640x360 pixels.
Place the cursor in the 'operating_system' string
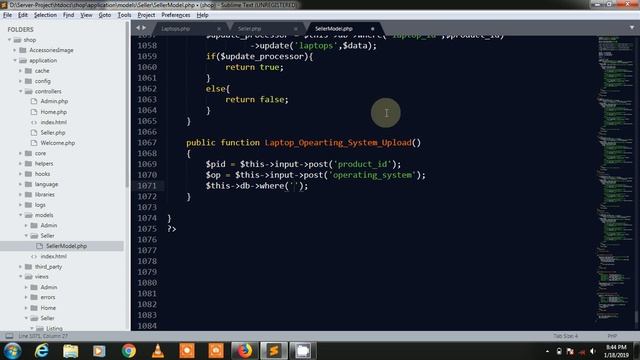tap(373, 175)
